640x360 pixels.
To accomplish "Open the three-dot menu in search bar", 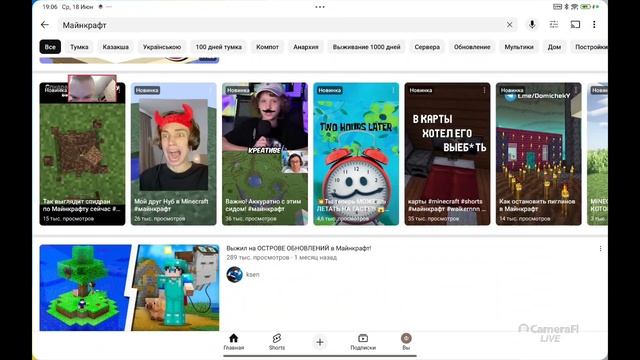I will click(x=594, y=24).
